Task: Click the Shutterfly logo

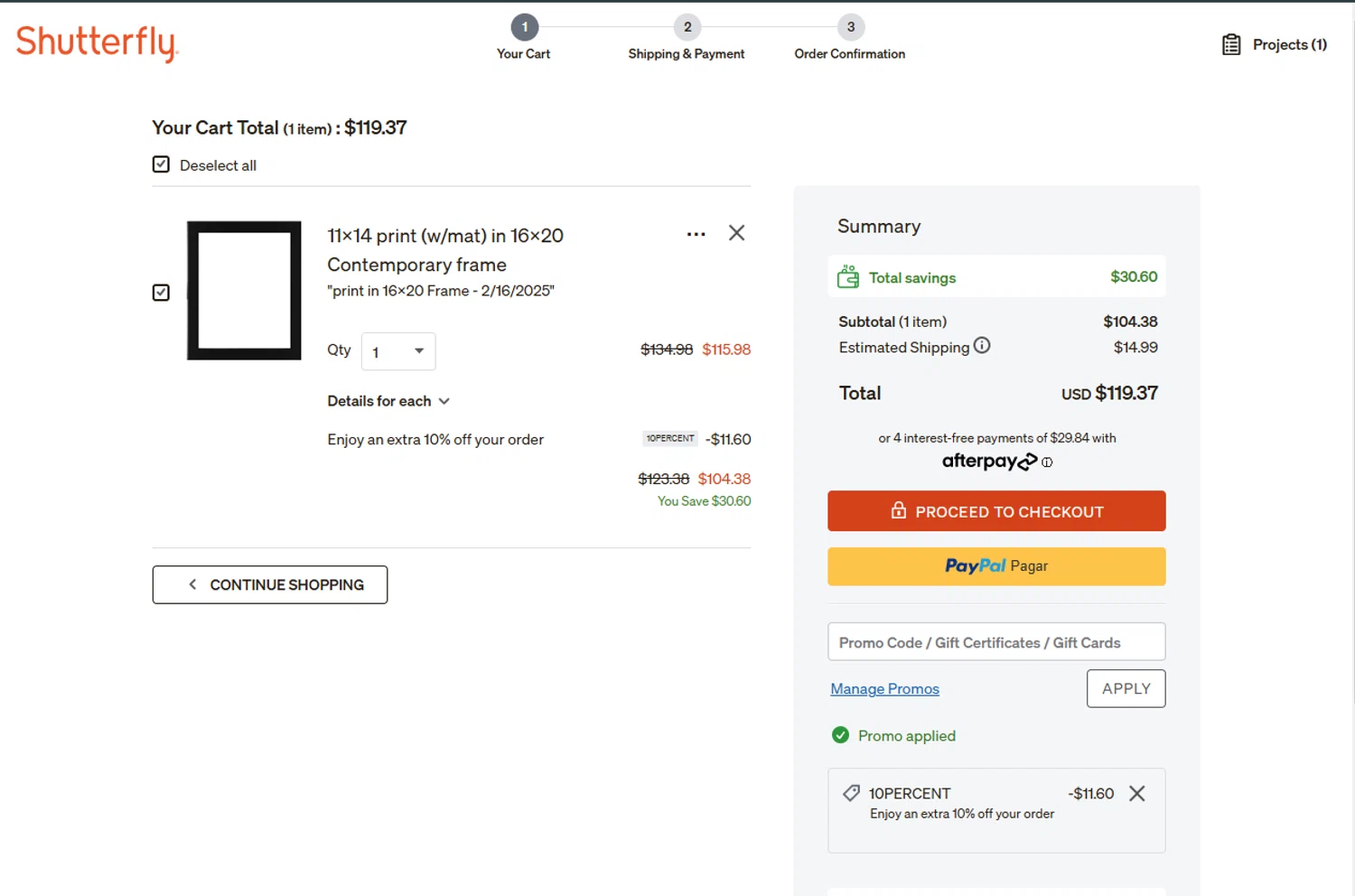Action: 98,43
